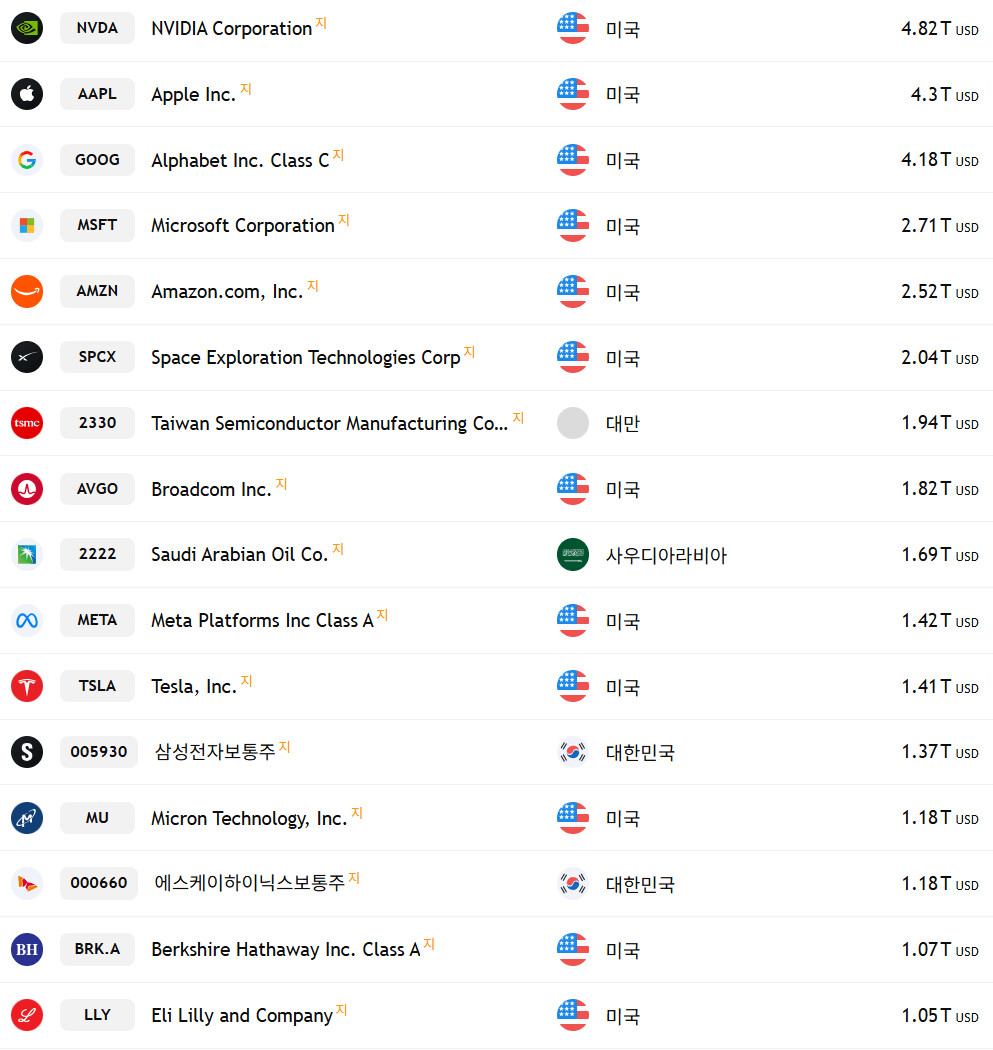
Task: Select the LLY ticker badge
Action: pos(97,1015)
